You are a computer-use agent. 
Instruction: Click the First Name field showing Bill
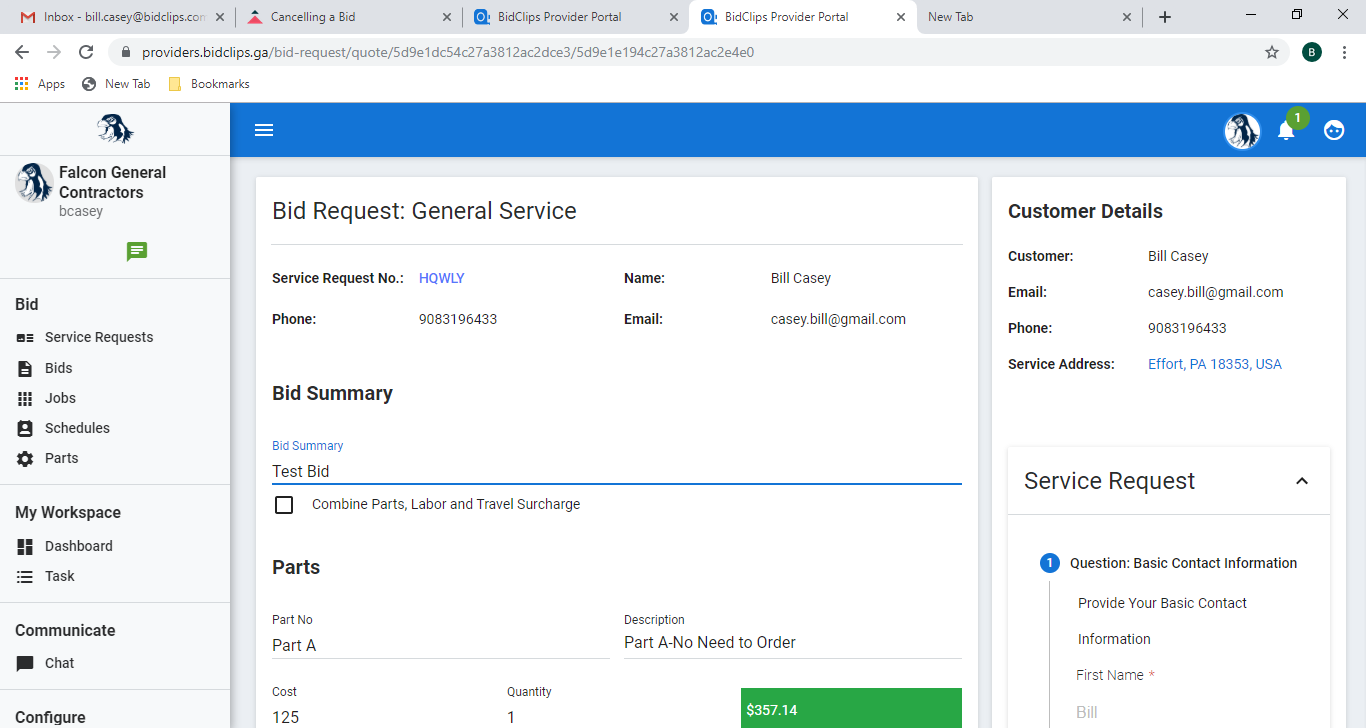[1194, 712]
